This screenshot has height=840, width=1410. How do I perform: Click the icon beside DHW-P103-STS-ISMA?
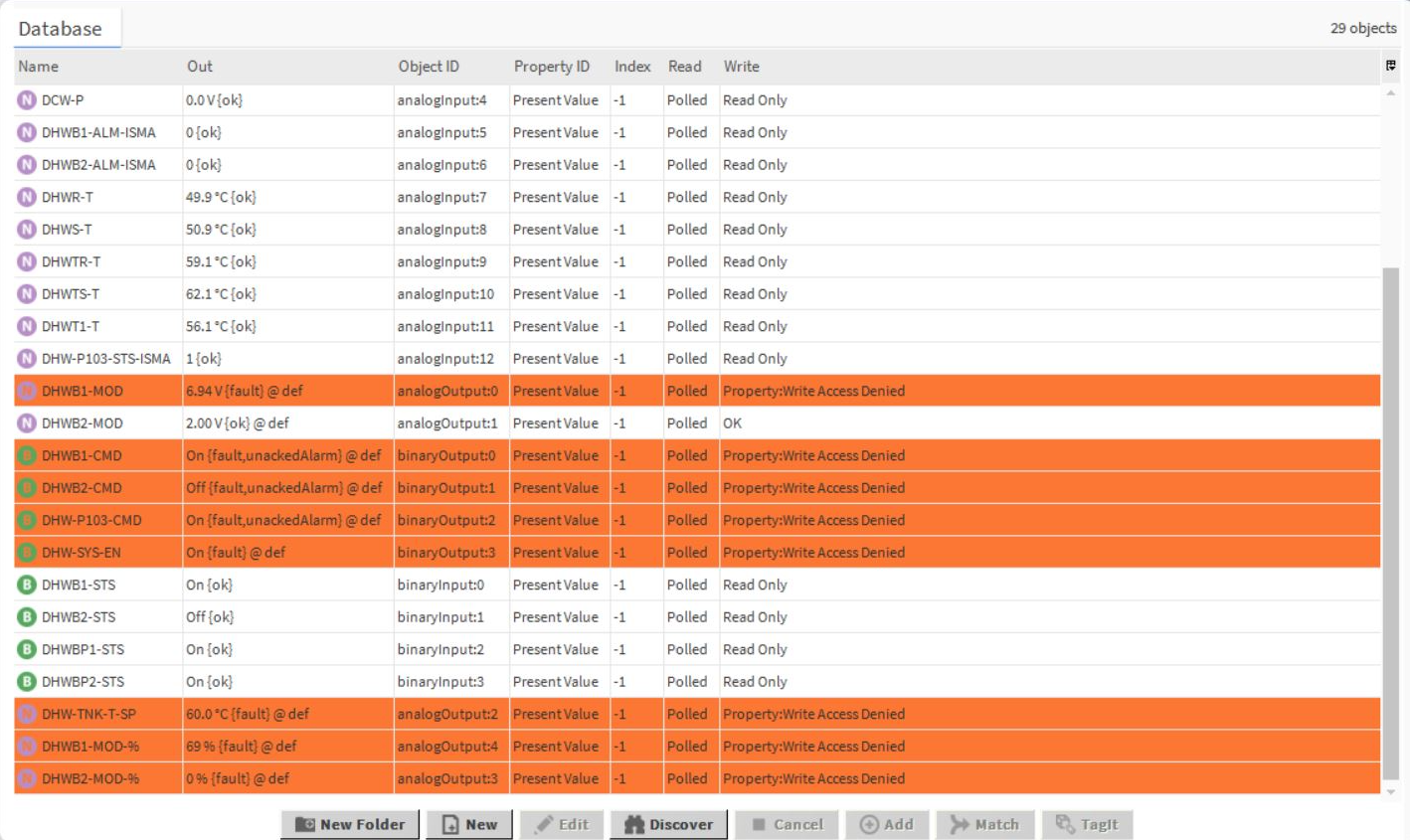coord(27,359)
